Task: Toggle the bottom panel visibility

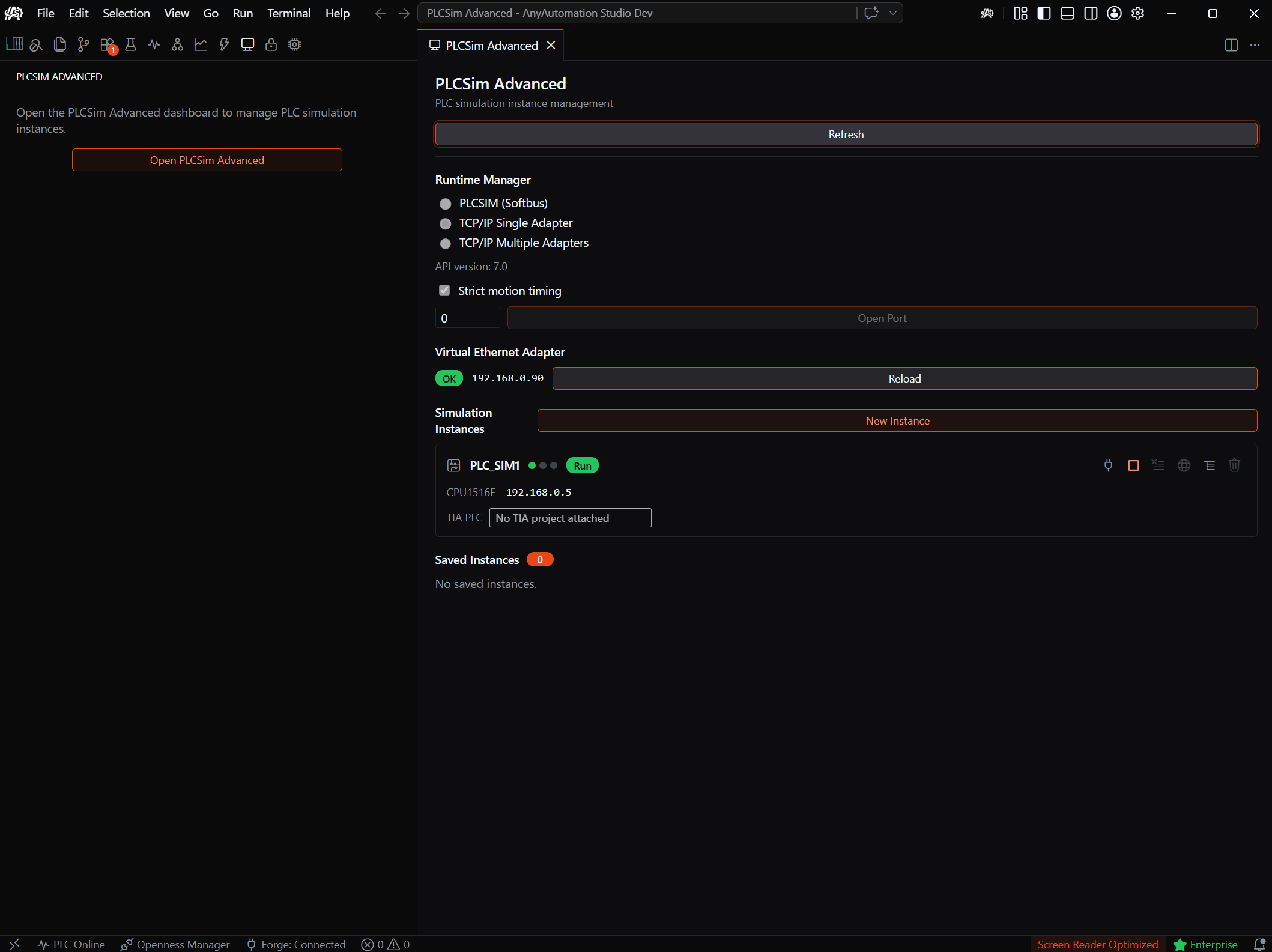Action: (x=1067, y=13)
